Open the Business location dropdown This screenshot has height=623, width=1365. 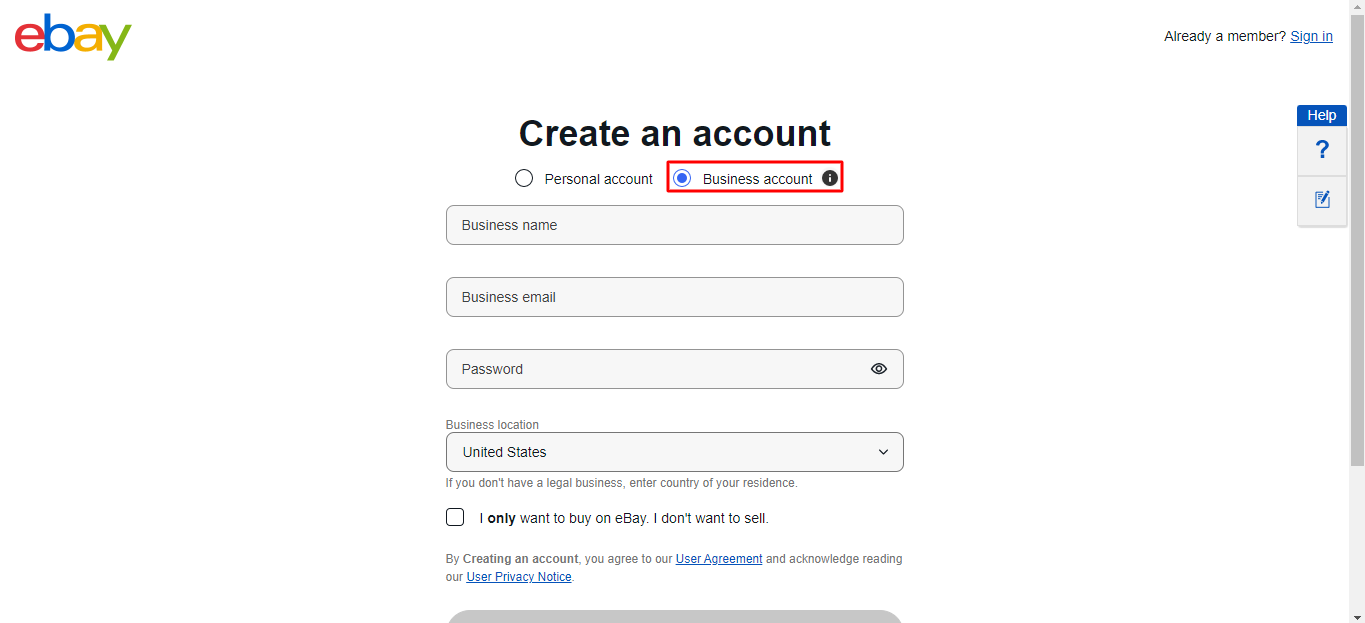674,452
